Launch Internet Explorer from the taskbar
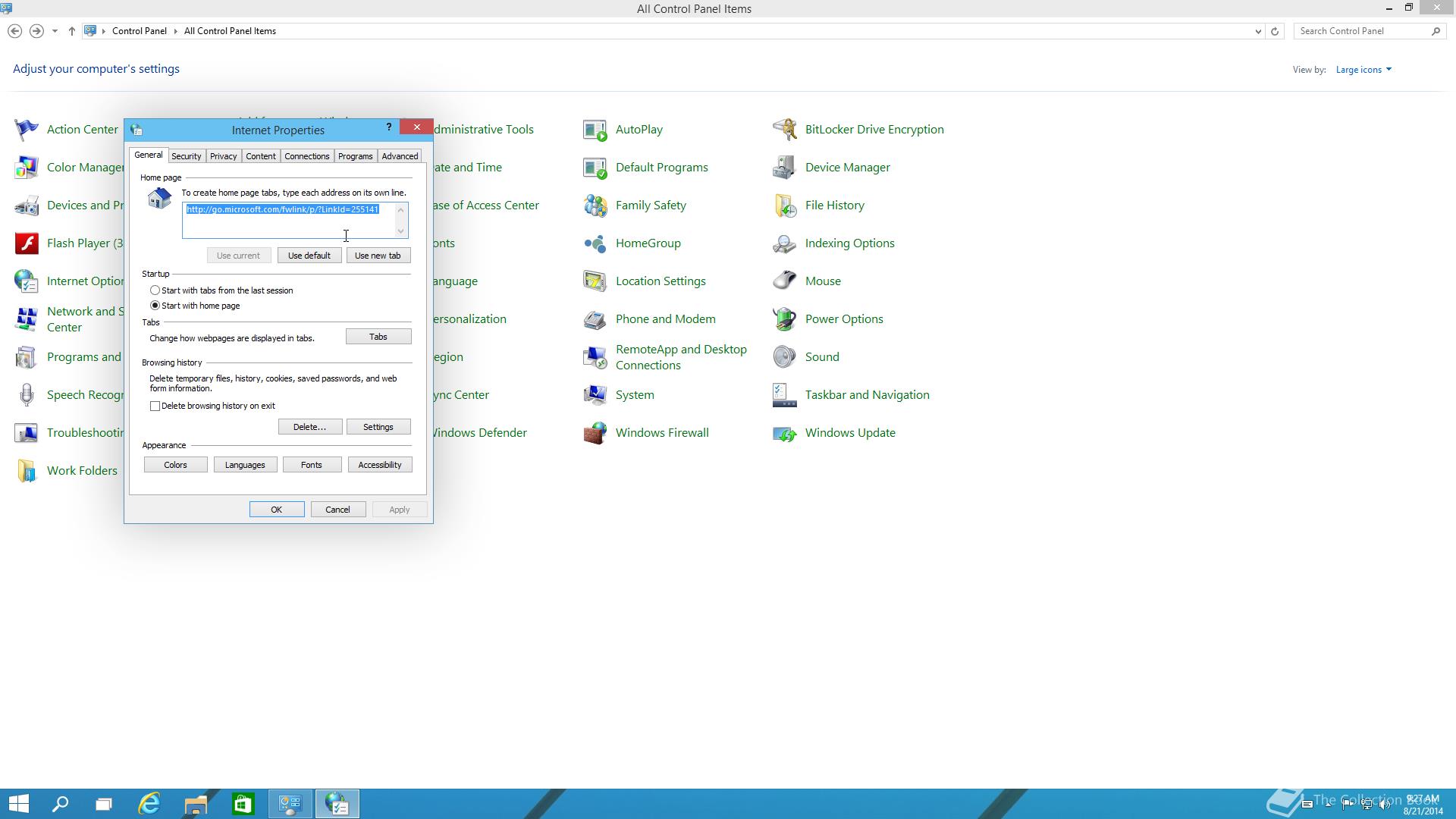 coord(149,804)
